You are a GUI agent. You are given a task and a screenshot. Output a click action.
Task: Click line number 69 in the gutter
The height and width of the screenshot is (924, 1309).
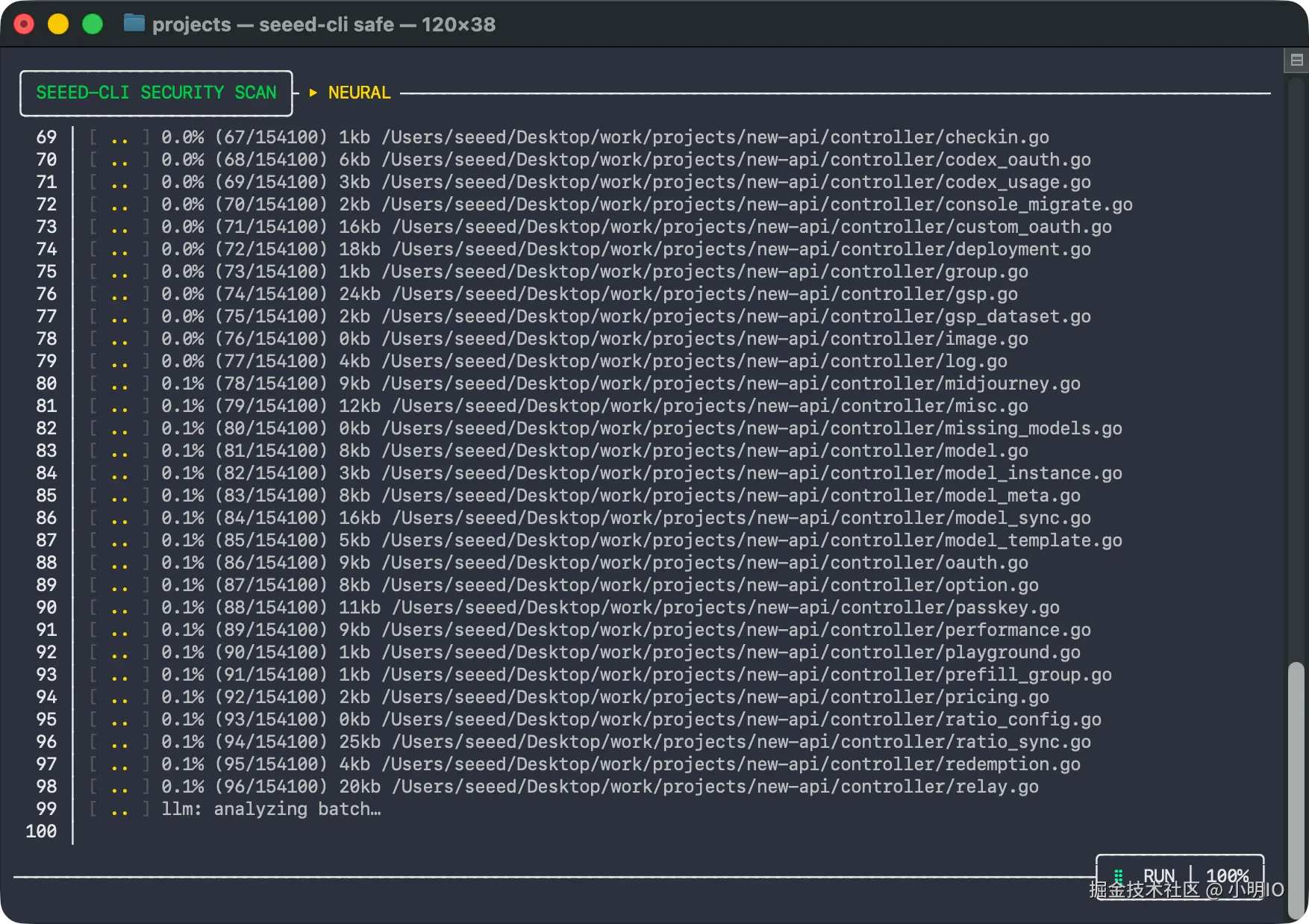[46, 137]
